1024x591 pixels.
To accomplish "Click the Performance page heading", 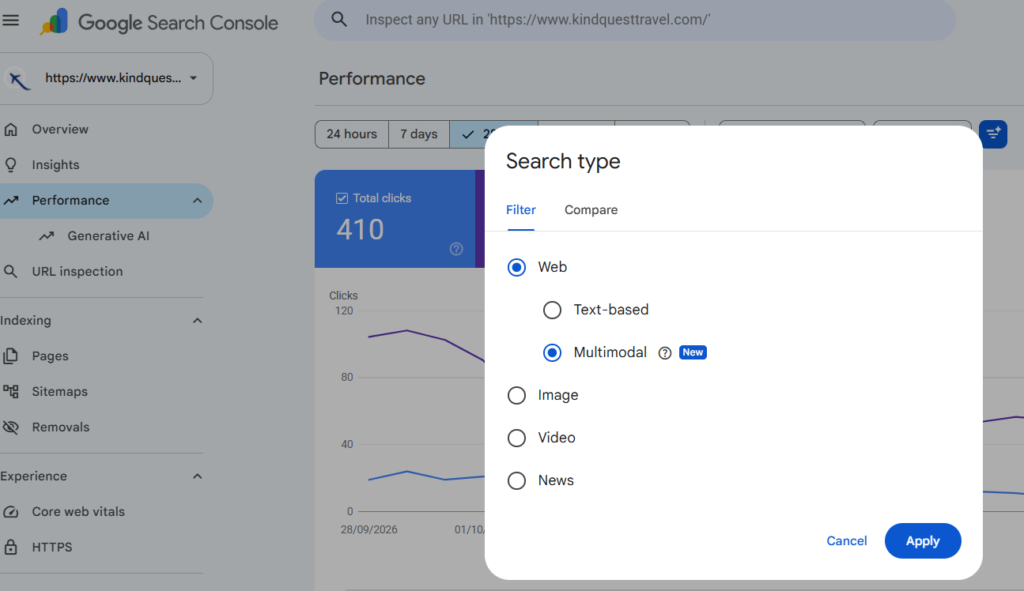I will pyautogui.click(x=372, y=78).
